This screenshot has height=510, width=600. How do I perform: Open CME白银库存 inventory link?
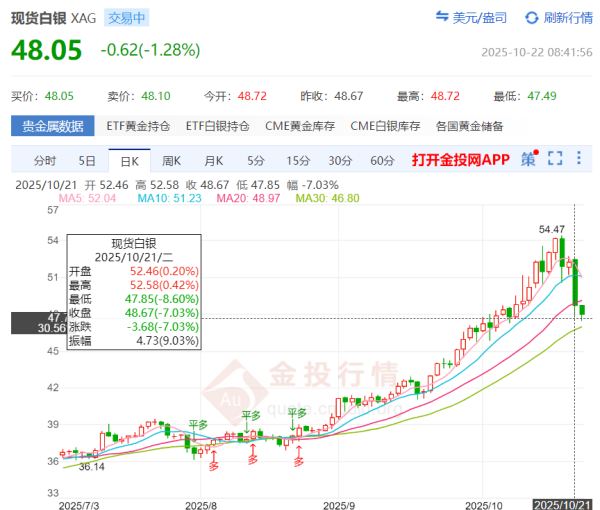pyautogui.click(x=385, y=127)
